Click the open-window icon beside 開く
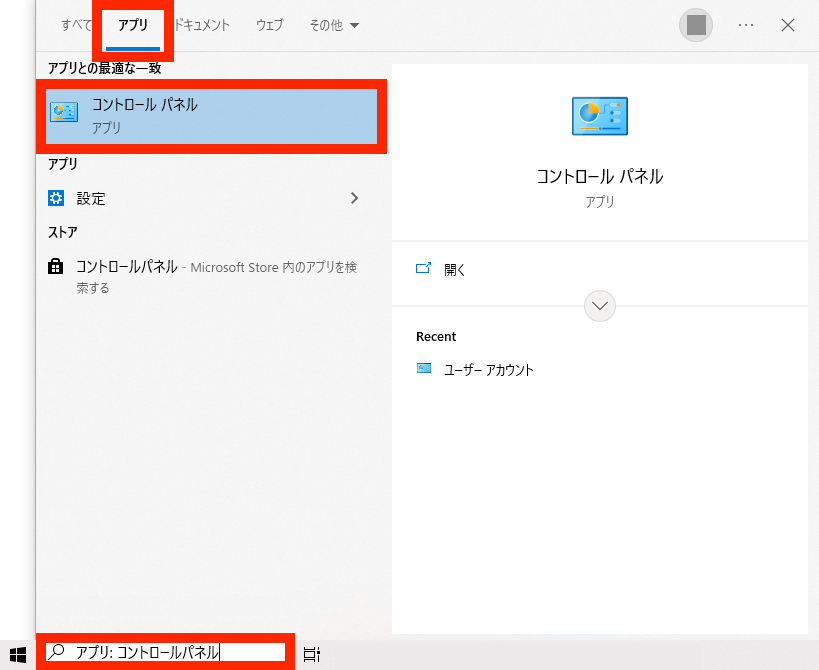The width and height of the screenshot is (819, 670). pos(423,268)
